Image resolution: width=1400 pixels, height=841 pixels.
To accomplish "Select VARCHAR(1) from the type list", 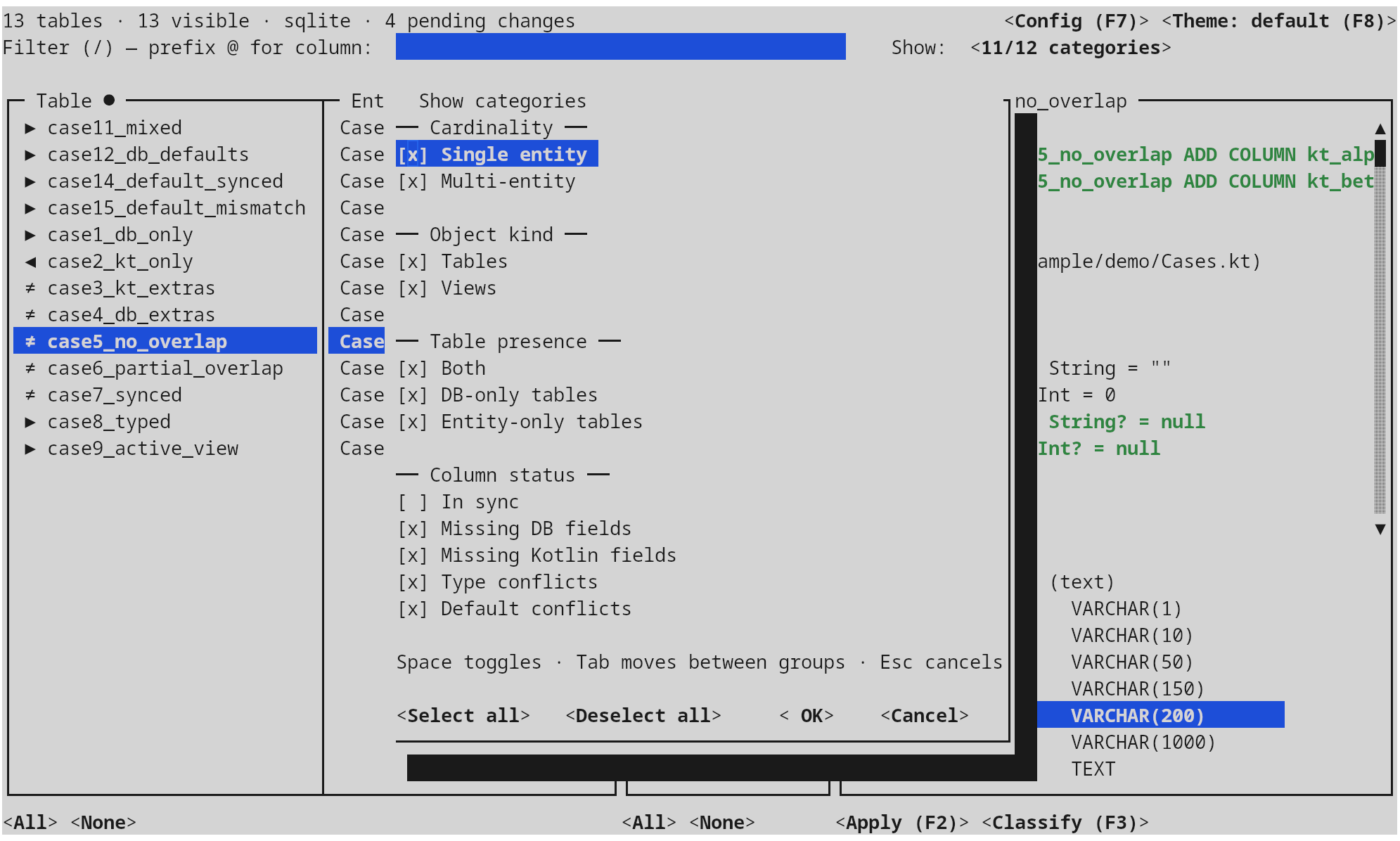I will click(x=1126, y=609).
